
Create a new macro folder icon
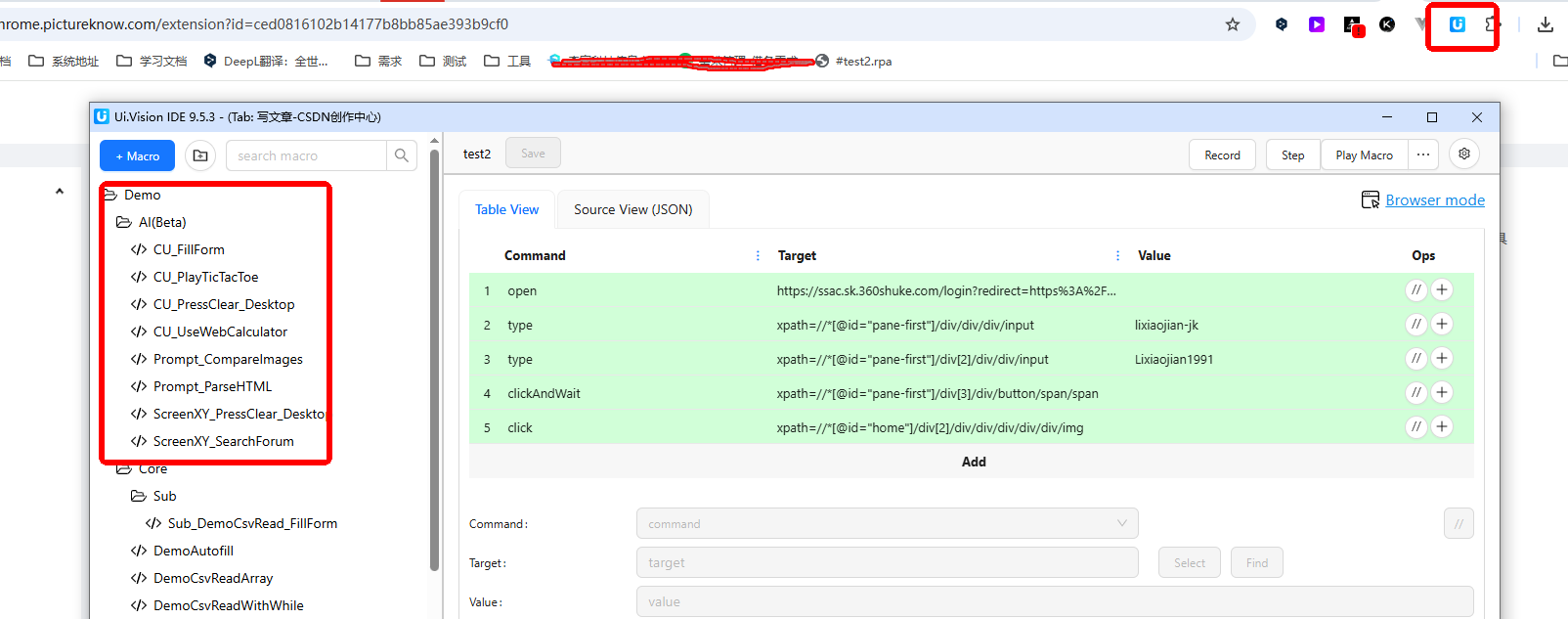200,155
